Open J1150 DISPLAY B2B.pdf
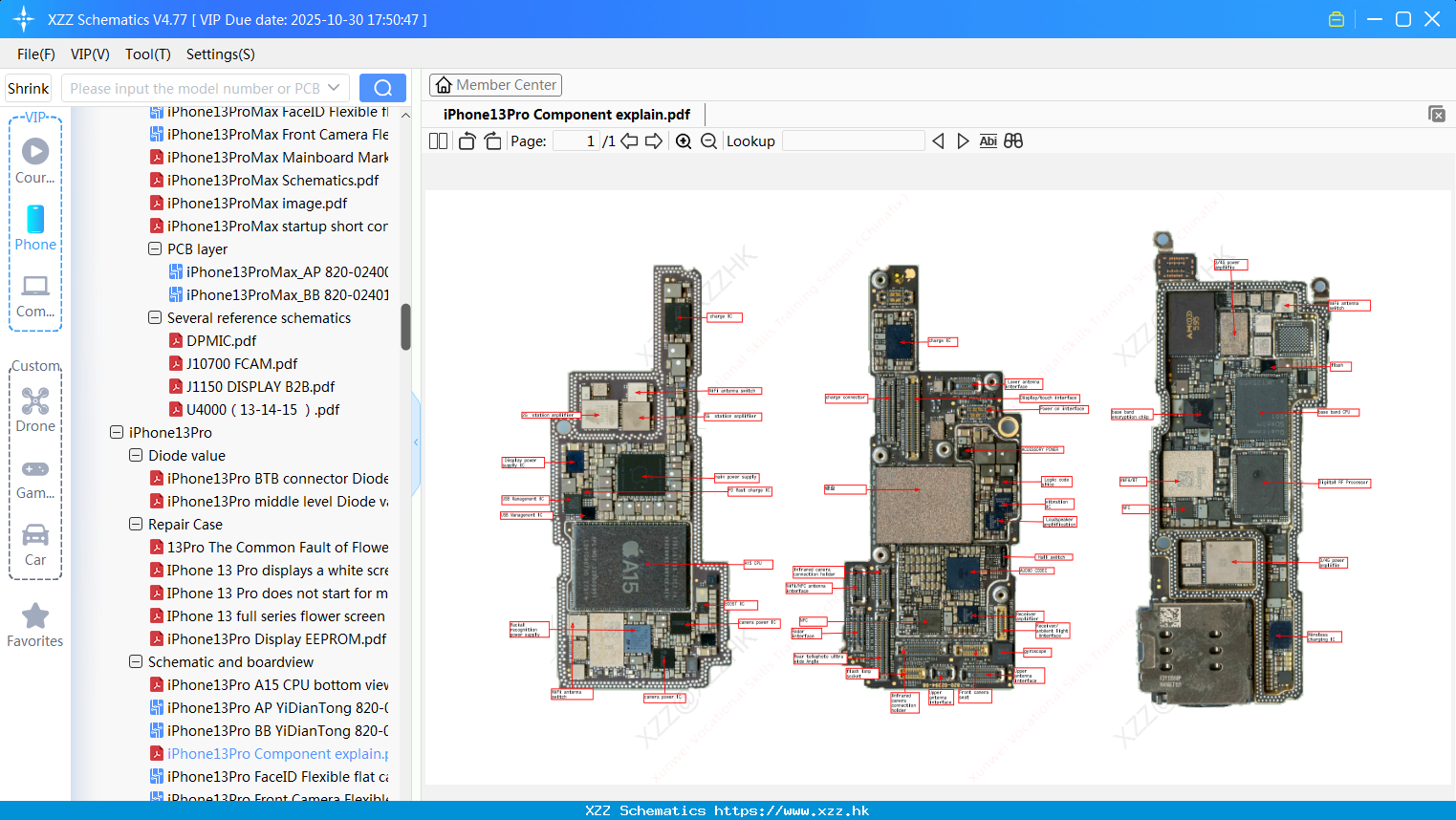The width and height of the screenshot is (1456, 820). click(260, 386)
